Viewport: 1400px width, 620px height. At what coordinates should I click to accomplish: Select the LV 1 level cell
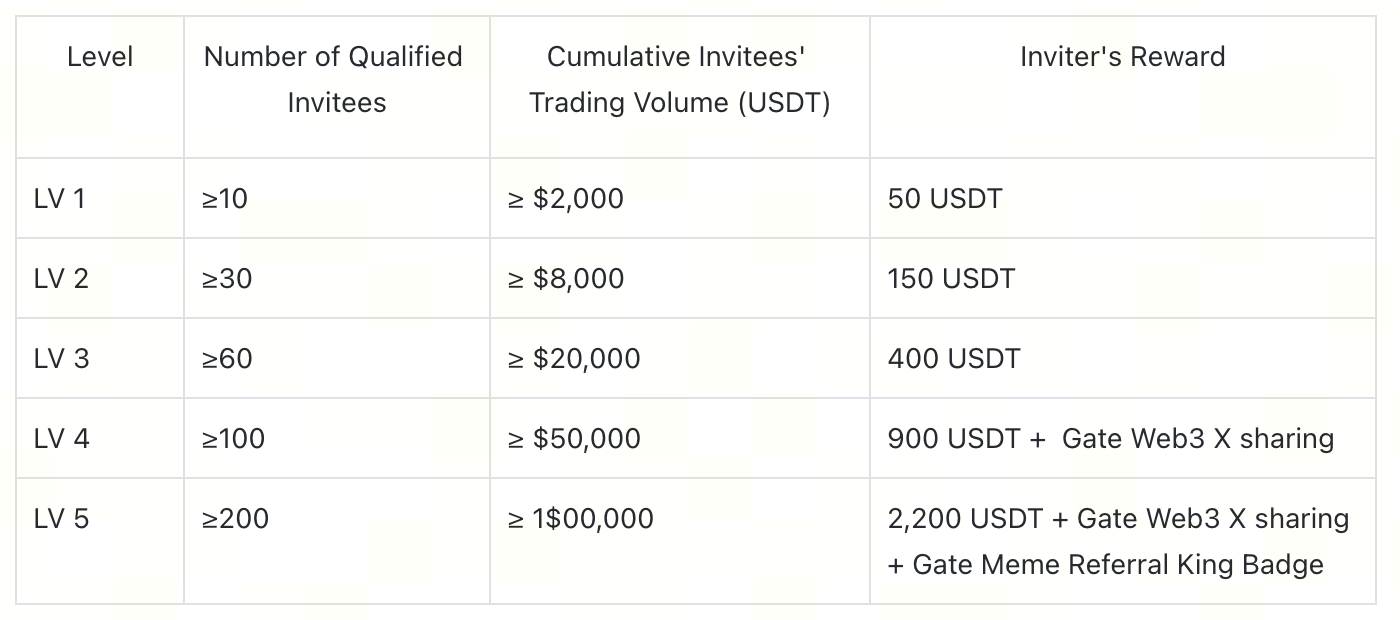60,199
